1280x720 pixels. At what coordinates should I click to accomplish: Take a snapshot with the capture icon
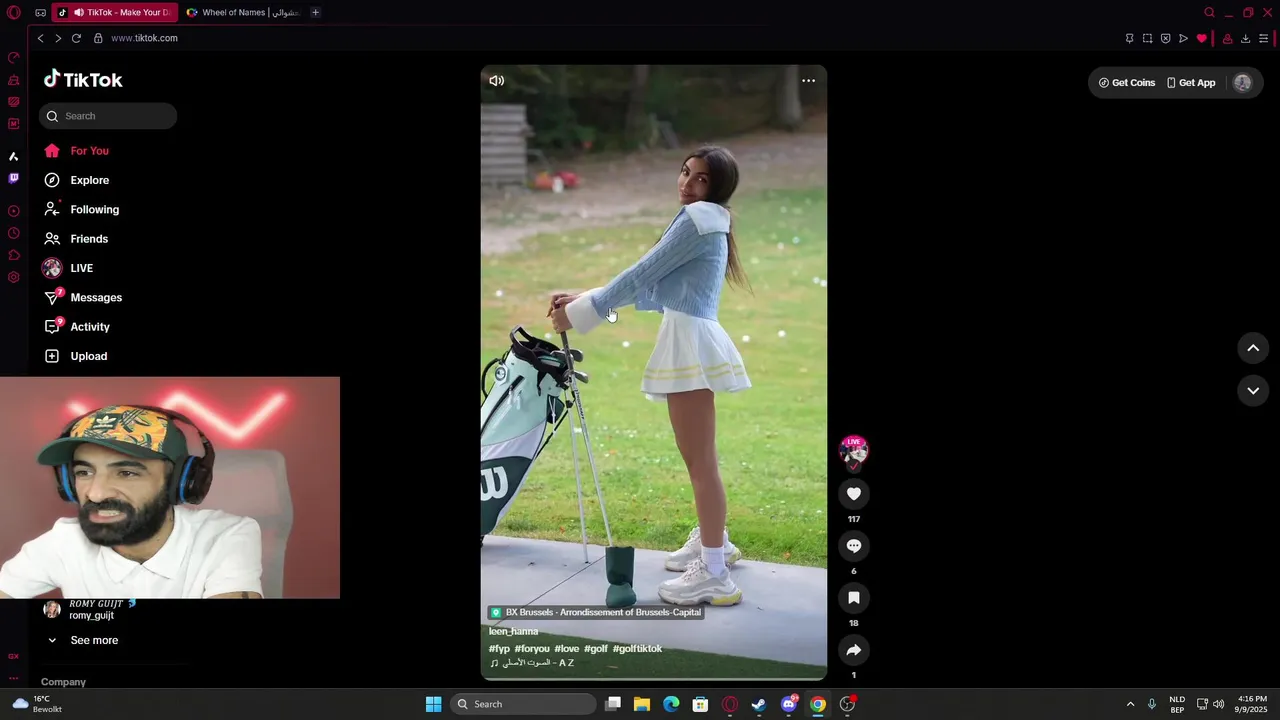pos(1147,39)
